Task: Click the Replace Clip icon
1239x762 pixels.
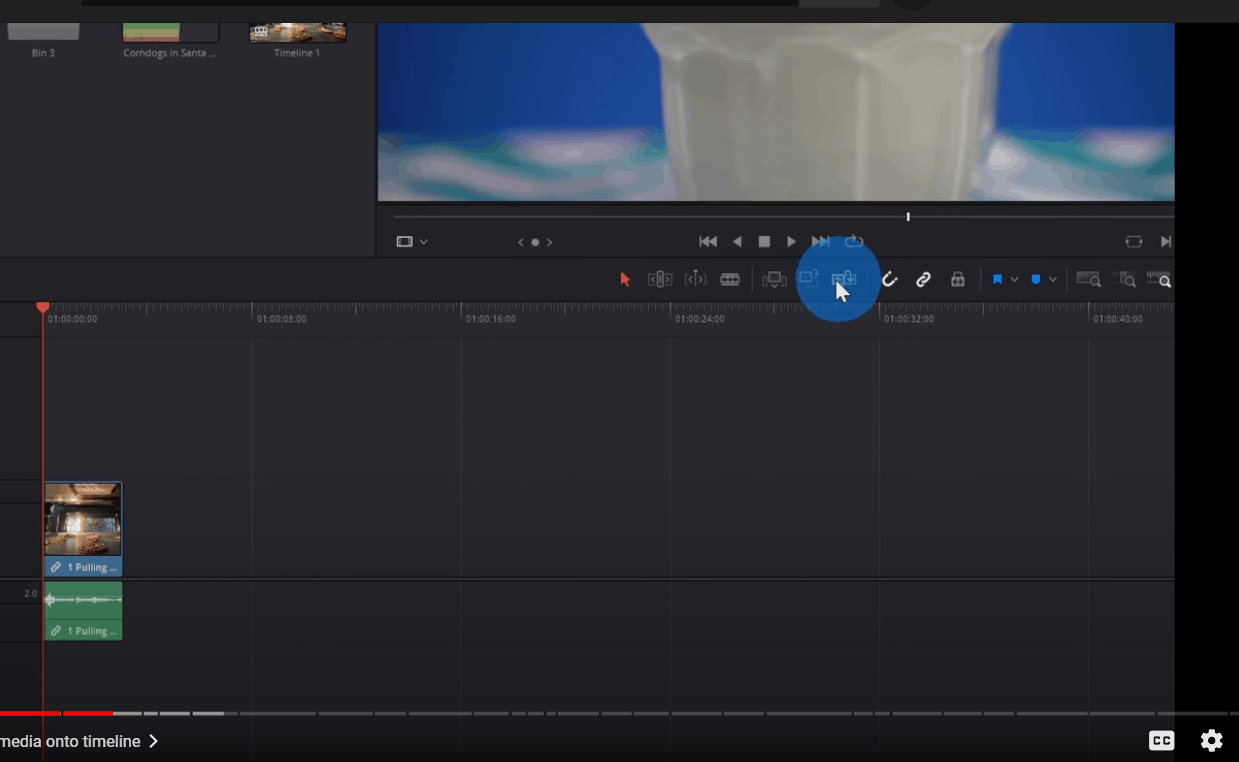Action: click(844, 279)
